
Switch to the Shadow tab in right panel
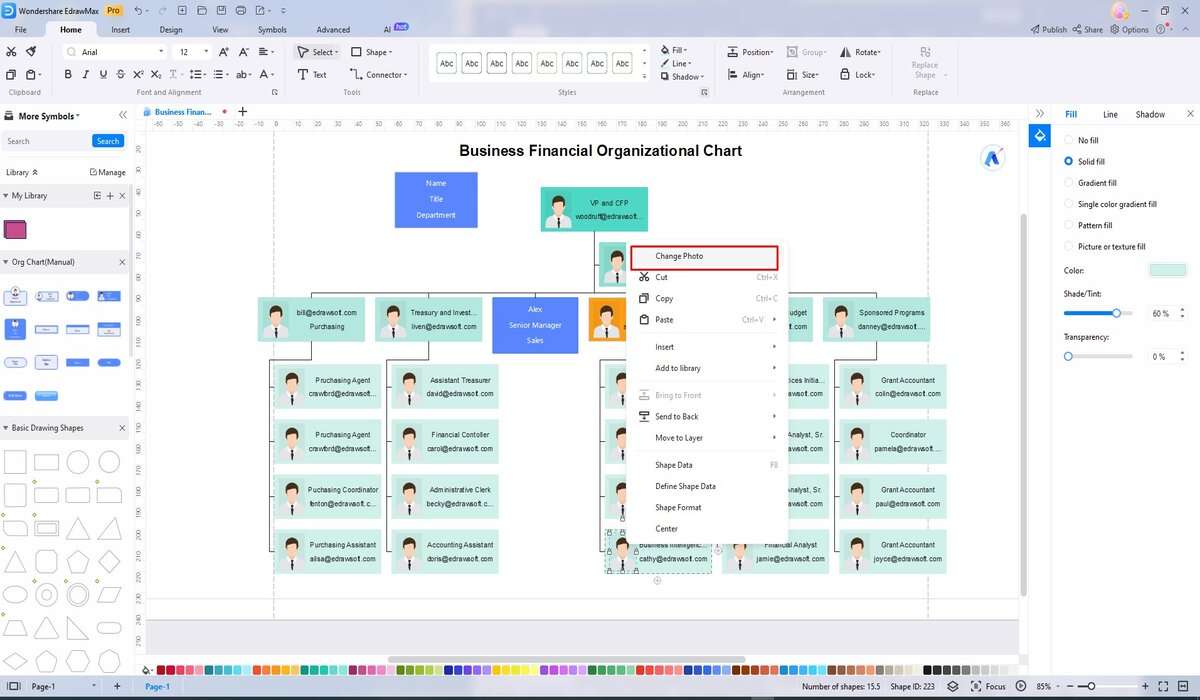tap(1150, 114)
